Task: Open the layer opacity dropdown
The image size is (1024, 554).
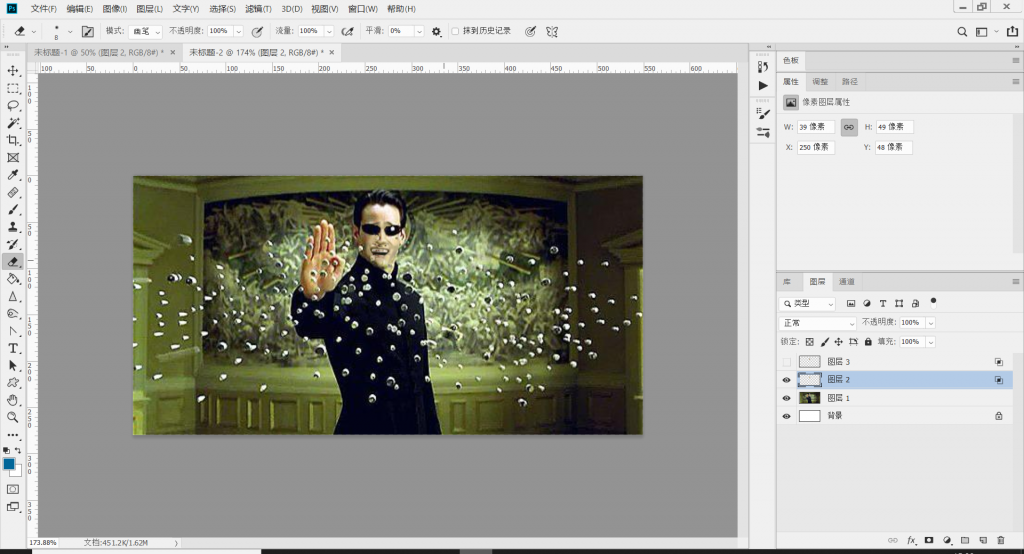Action: [x=931, y=323]
